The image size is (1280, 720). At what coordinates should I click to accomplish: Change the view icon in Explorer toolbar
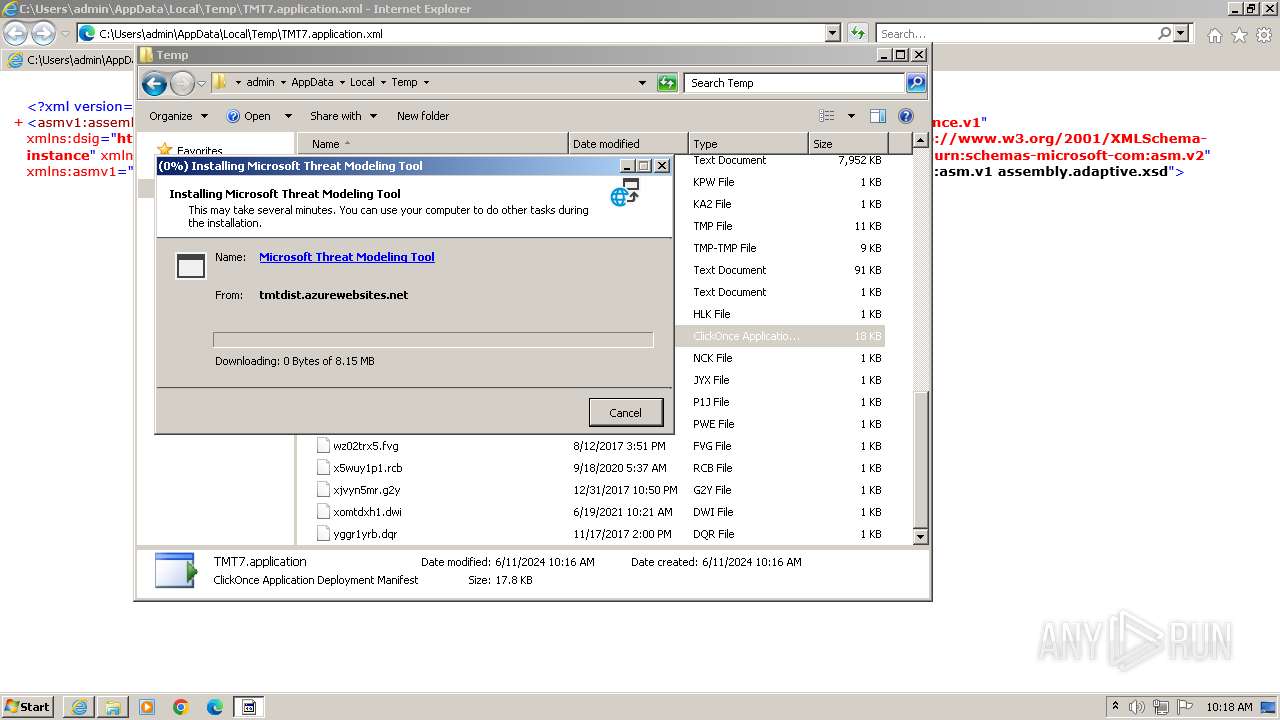point(827,116)
